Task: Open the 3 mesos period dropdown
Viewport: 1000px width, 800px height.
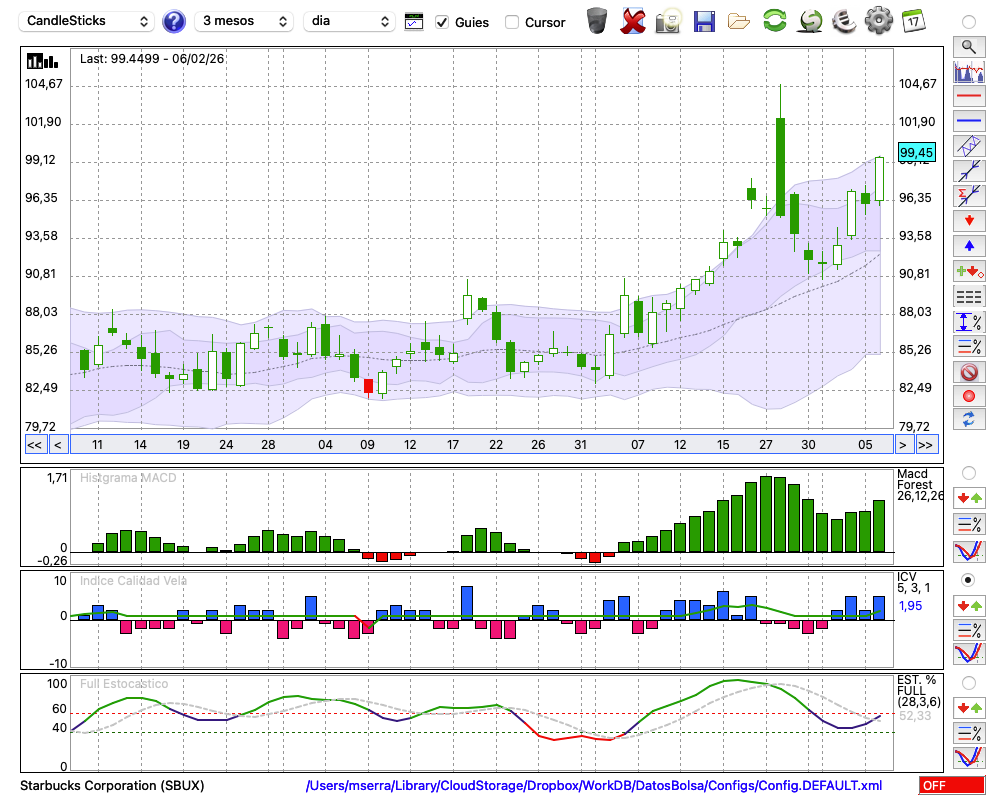Action: 244,21
